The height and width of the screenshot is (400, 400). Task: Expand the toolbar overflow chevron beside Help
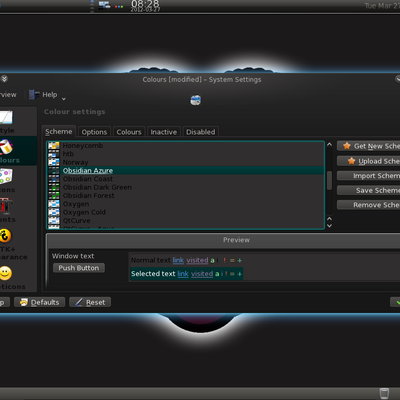[64, 99]
